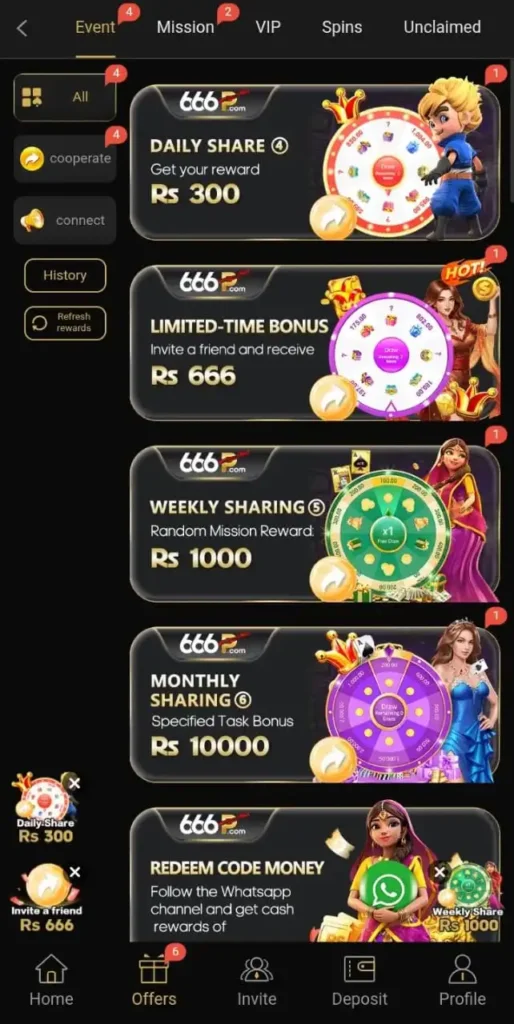Open the Unclaimed tab
Viewport: 514px width, 1024px height.
tap(442, 27)
